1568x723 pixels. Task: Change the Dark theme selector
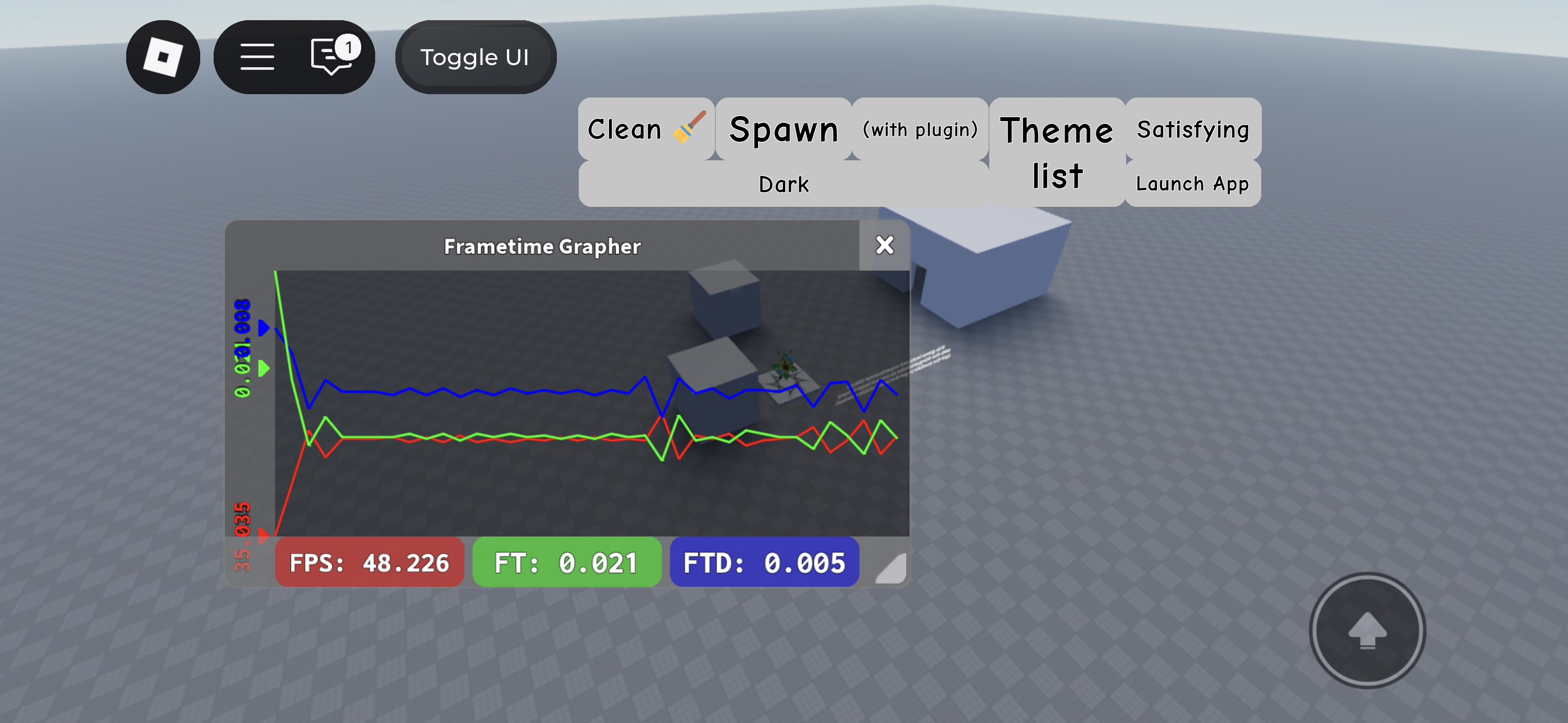(783, 184)
